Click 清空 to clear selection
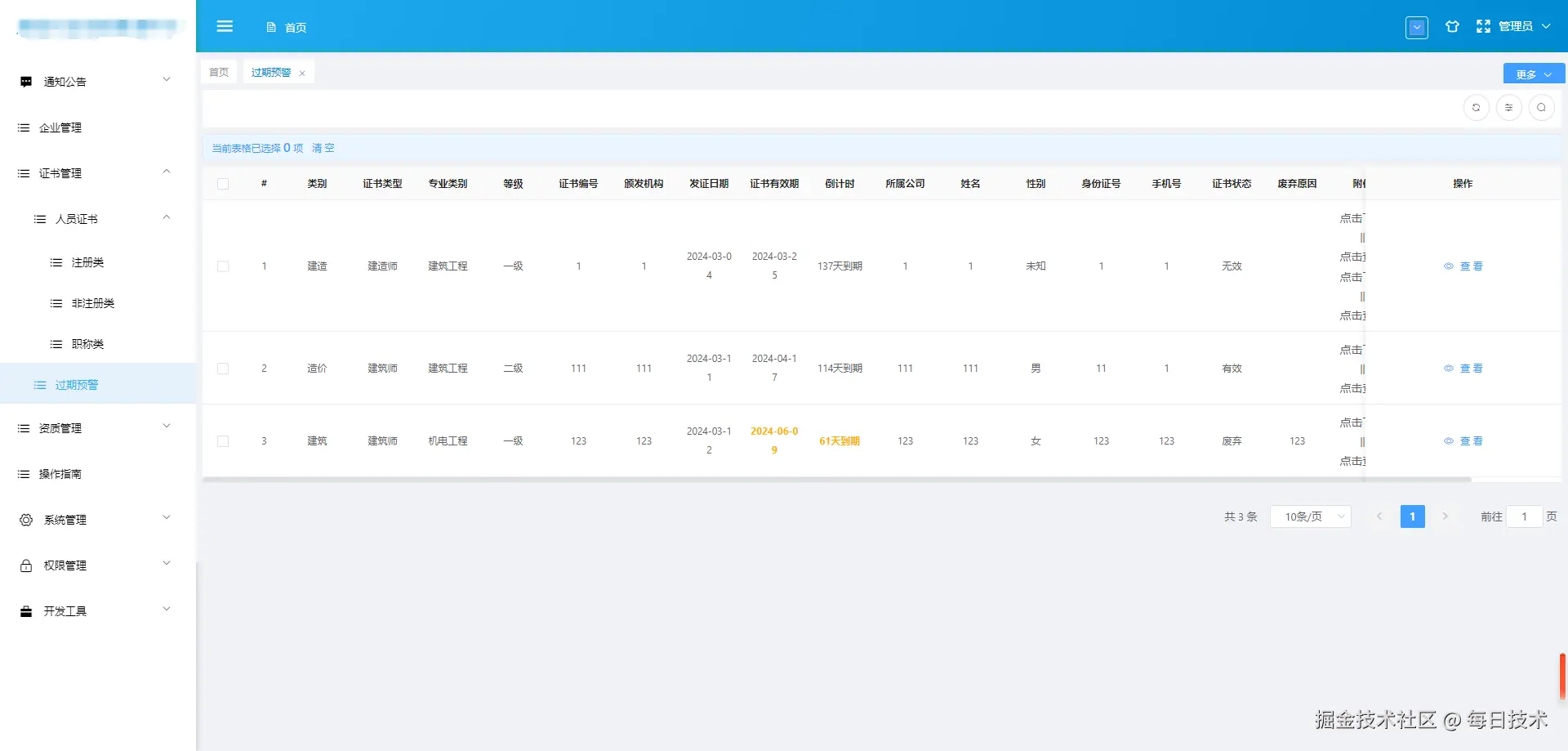 323,148
